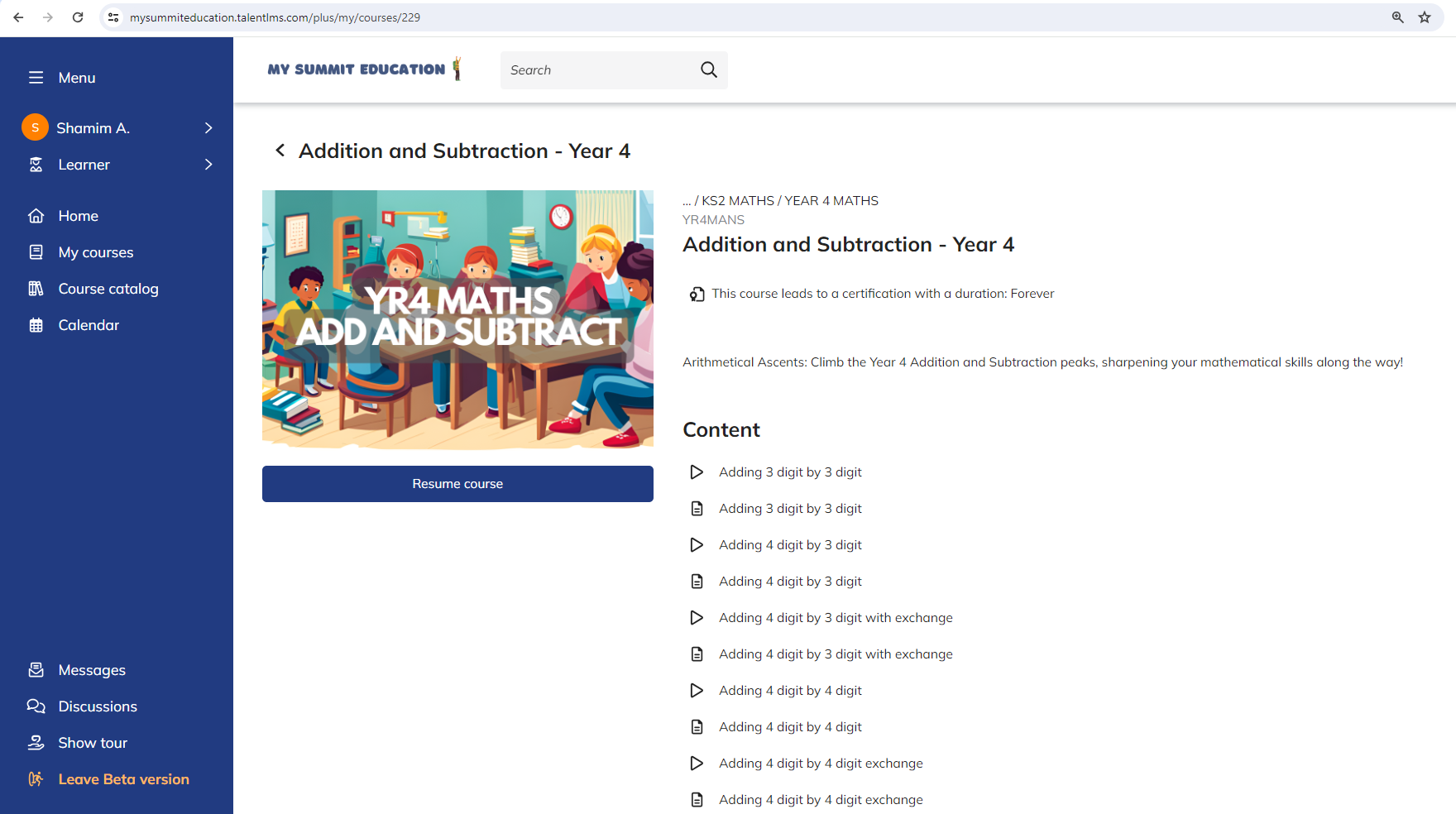Open Discussions in sidebar
The height and width of the screenshot is (814, 1456).
98,706
